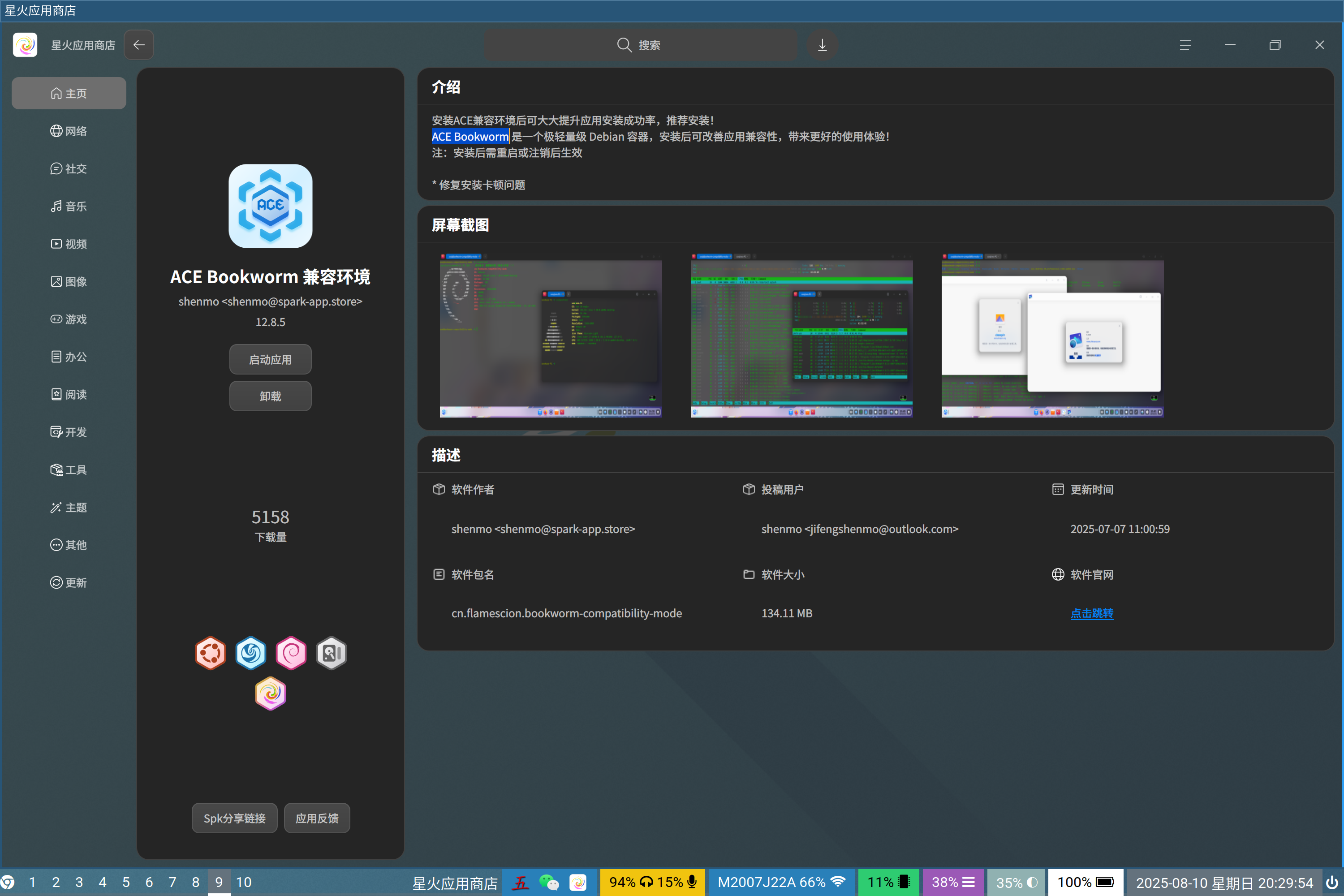This screenshot has height=896, width=1344.
Task: Open the 网络 network category
Action: point(69,131)
